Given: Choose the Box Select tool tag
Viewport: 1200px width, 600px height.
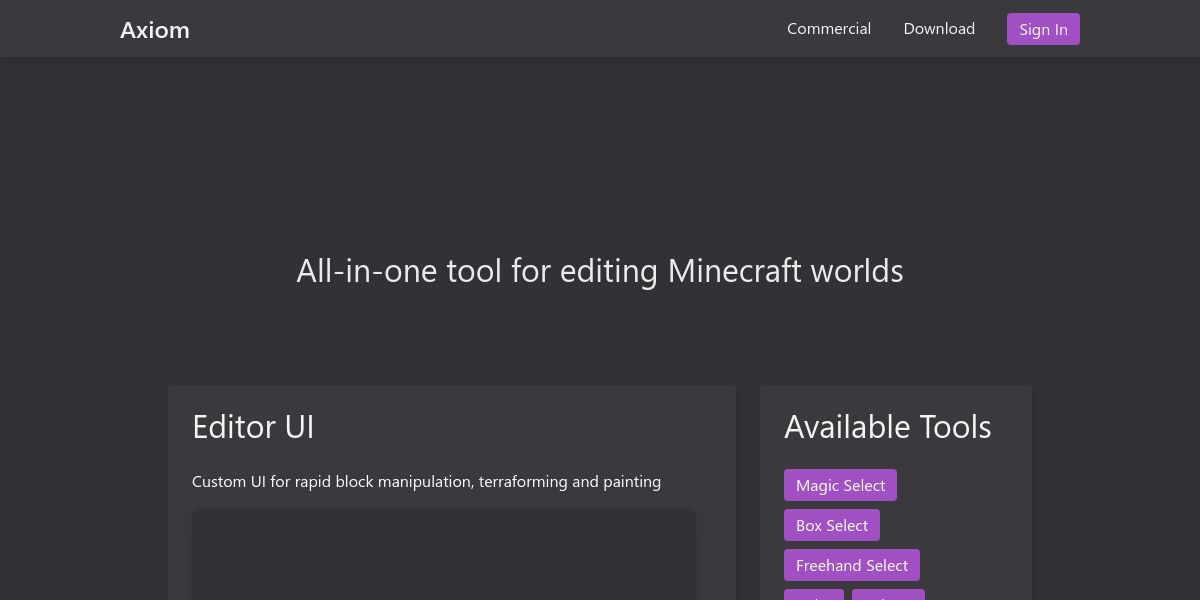Looking at the screenshot, I should [x=832, y=525].
